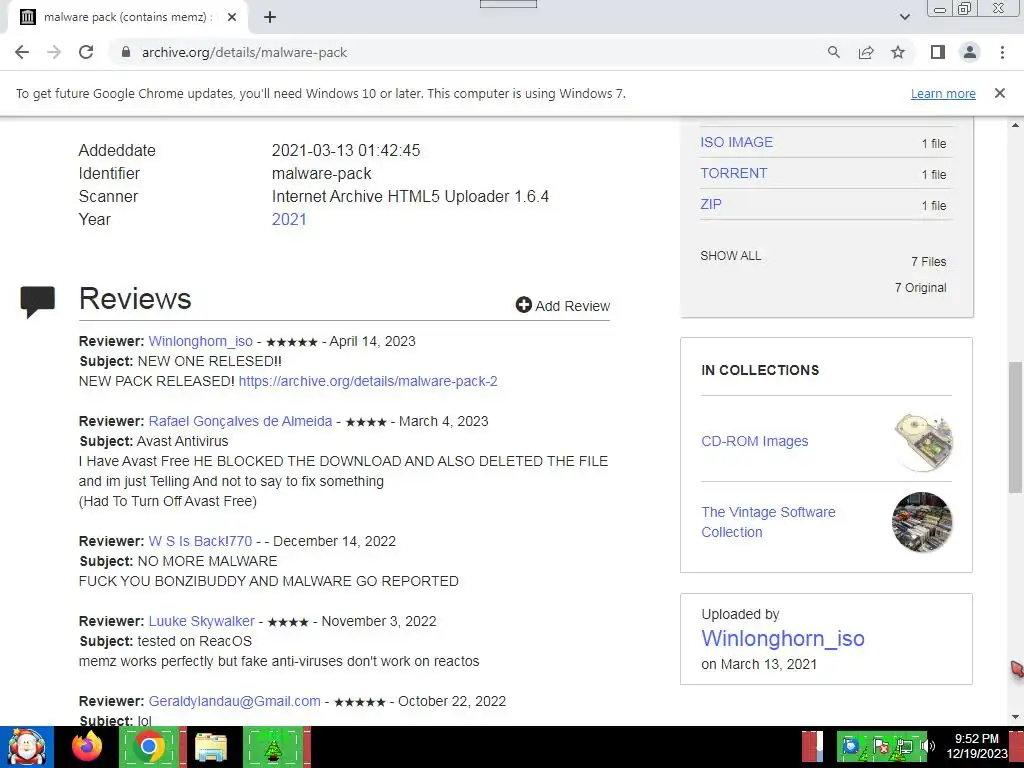Click the Internet Archive HTML5 Uploader text
This screenshot has width=1024, height=768.
[410, 197]
